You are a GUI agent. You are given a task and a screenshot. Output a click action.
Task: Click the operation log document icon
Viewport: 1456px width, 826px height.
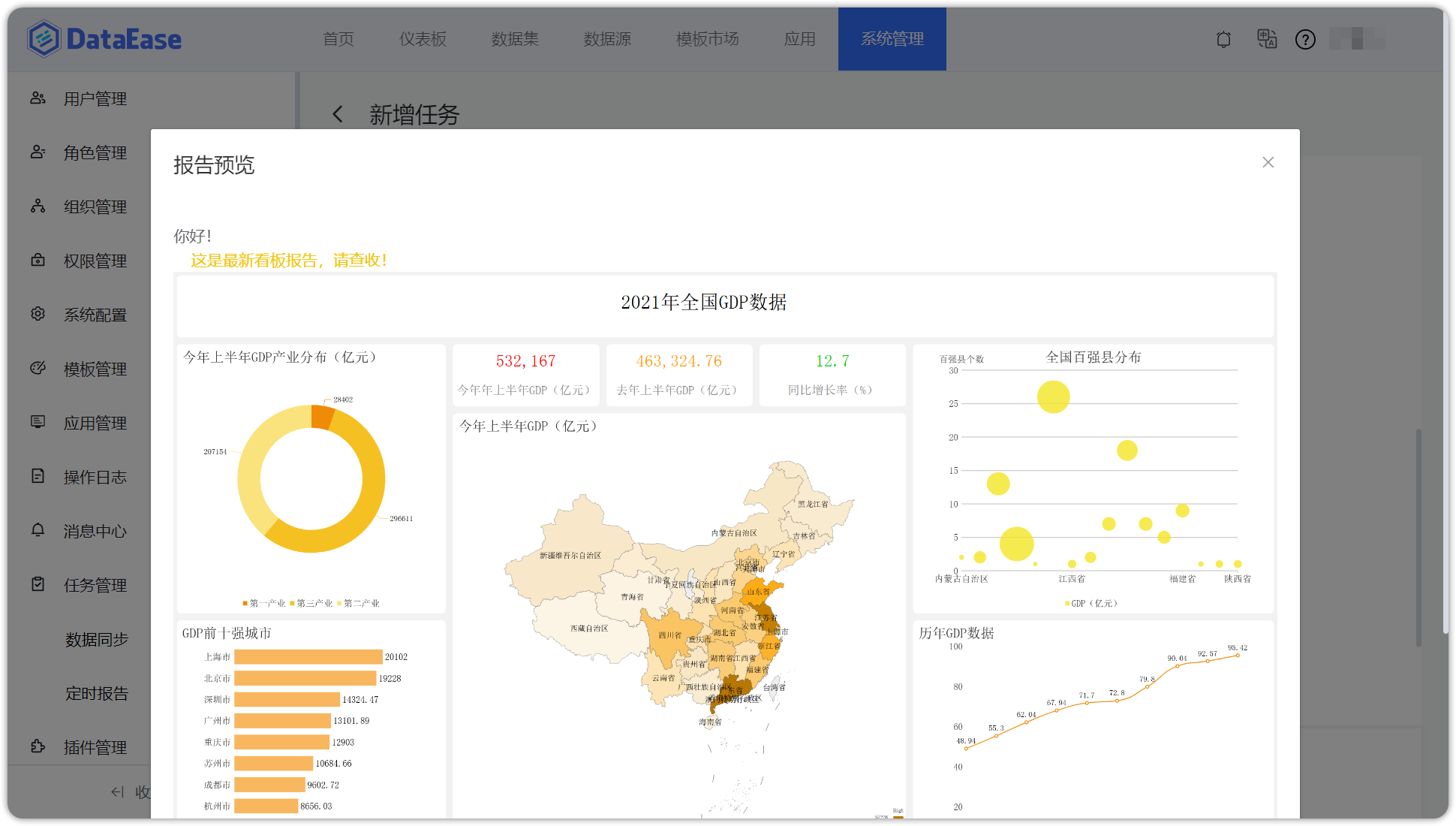[x=38, y=477]
